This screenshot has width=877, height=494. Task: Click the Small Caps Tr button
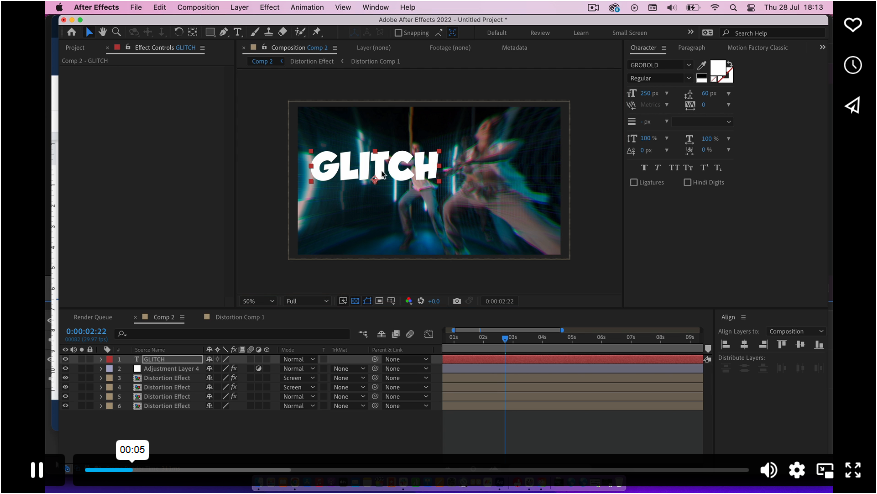point(688,167)
